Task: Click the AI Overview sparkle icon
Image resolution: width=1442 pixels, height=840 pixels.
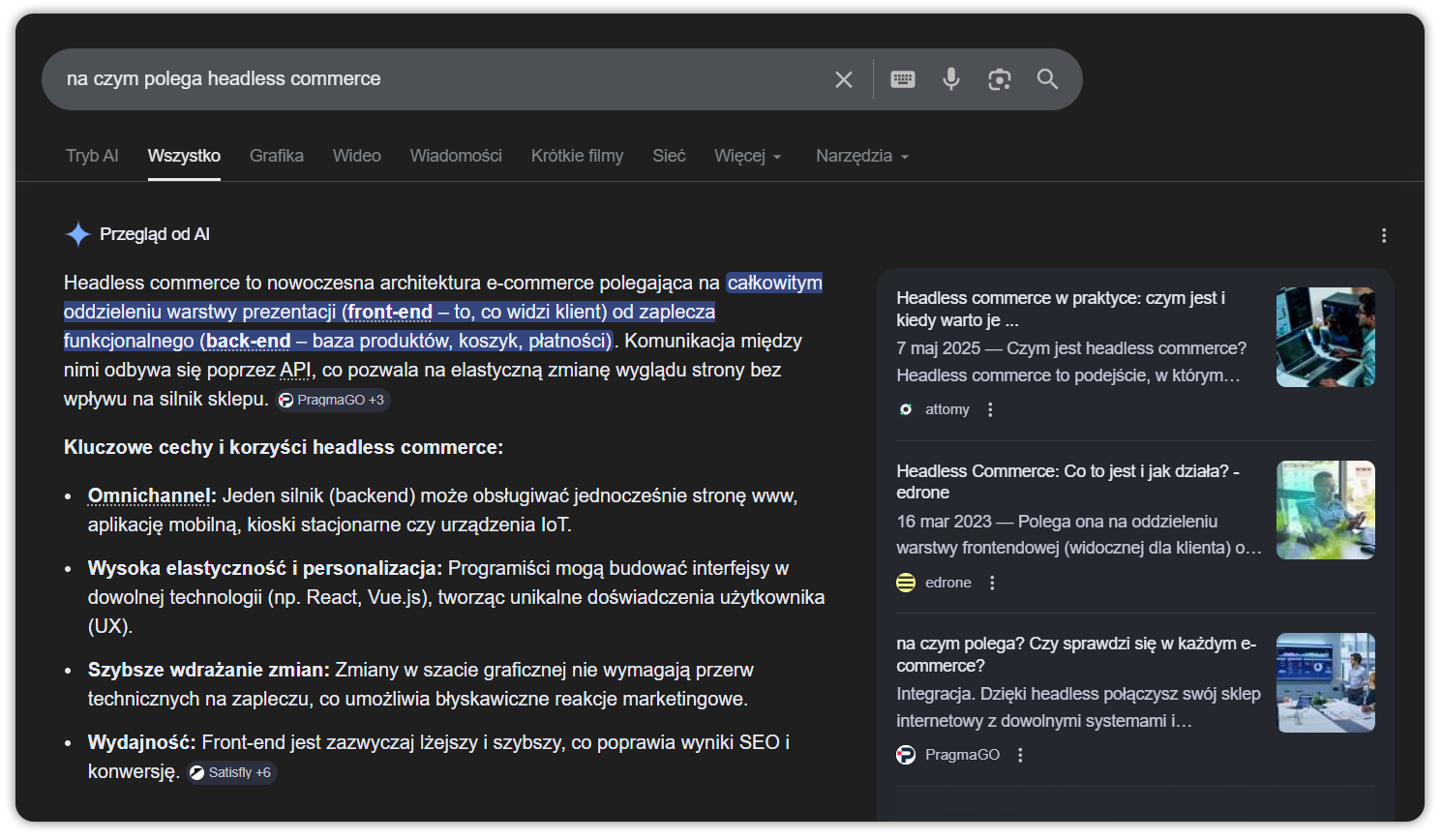Action: pos(75,233)
